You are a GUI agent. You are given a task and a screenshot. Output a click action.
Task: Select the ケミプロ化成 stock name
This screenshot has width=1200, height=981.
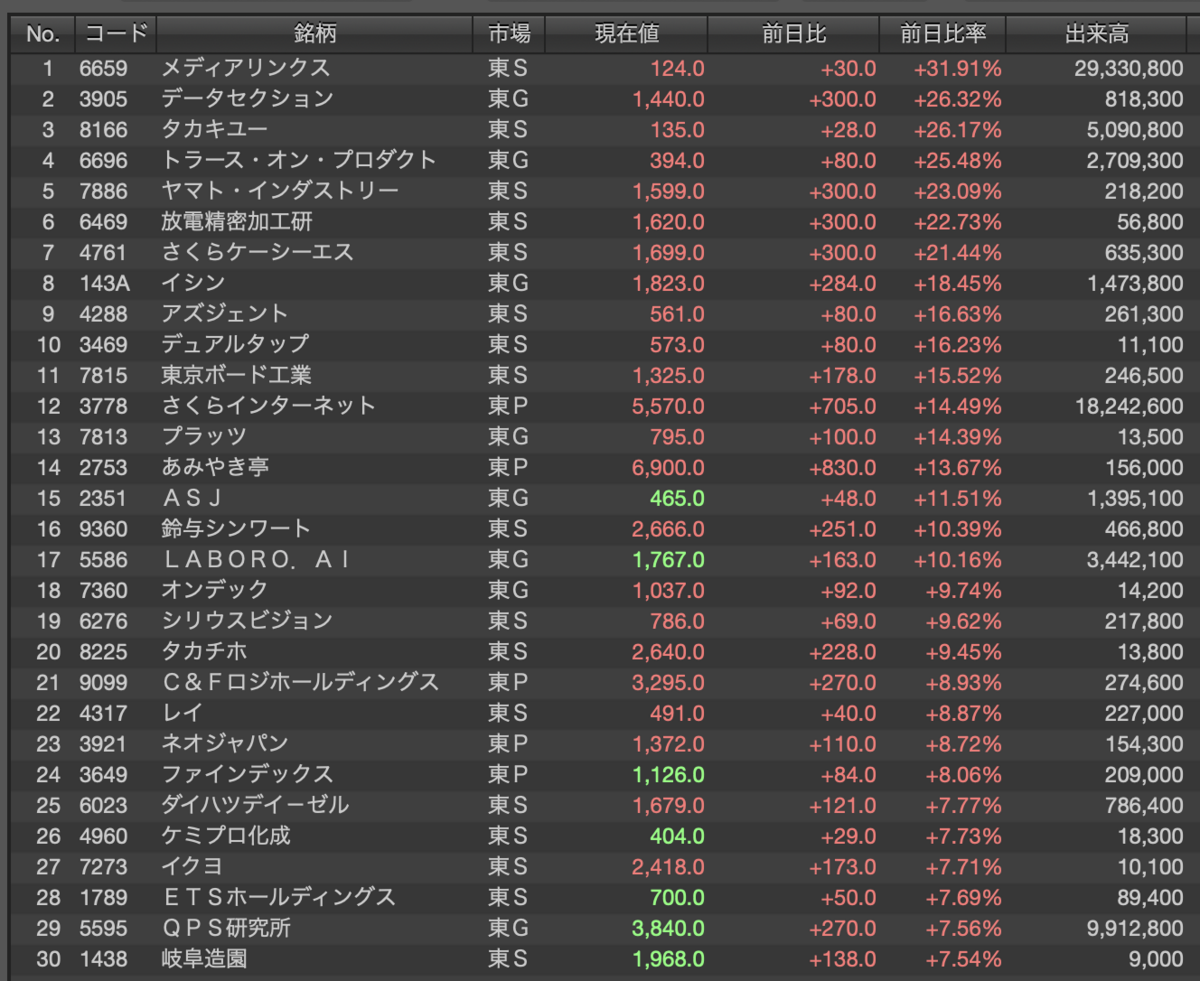225,835
